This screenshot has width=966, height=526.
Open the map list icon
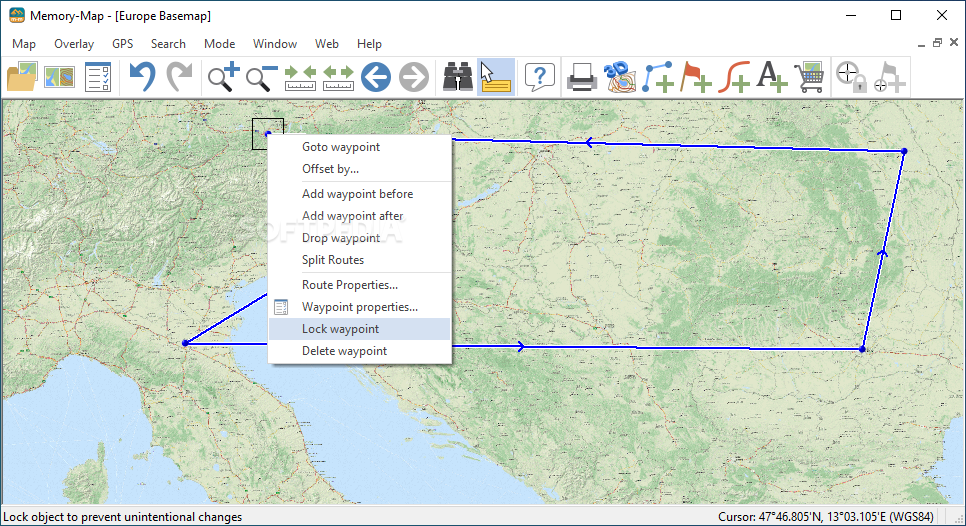pos(60,77)
